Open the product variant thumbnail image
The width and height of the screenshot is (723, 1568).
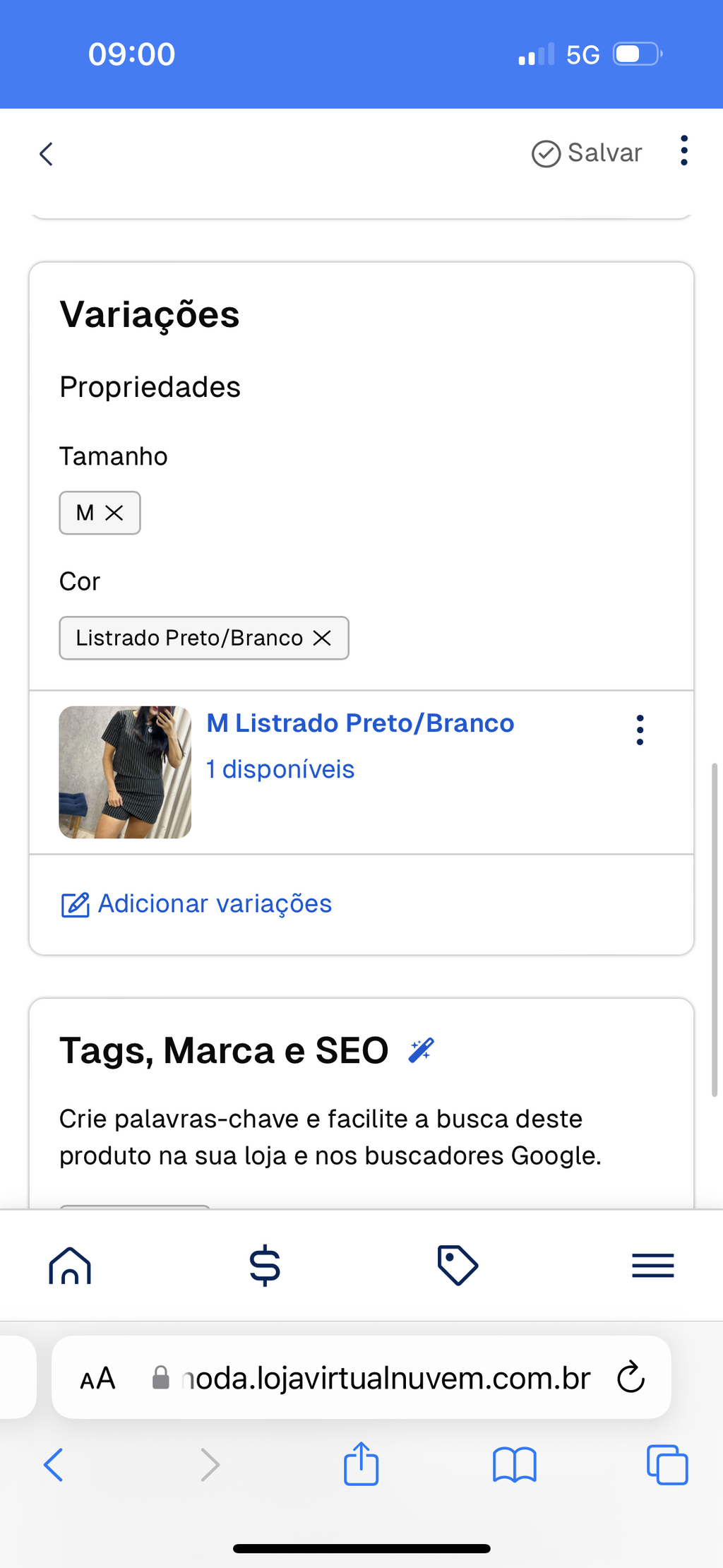[125, 772]
